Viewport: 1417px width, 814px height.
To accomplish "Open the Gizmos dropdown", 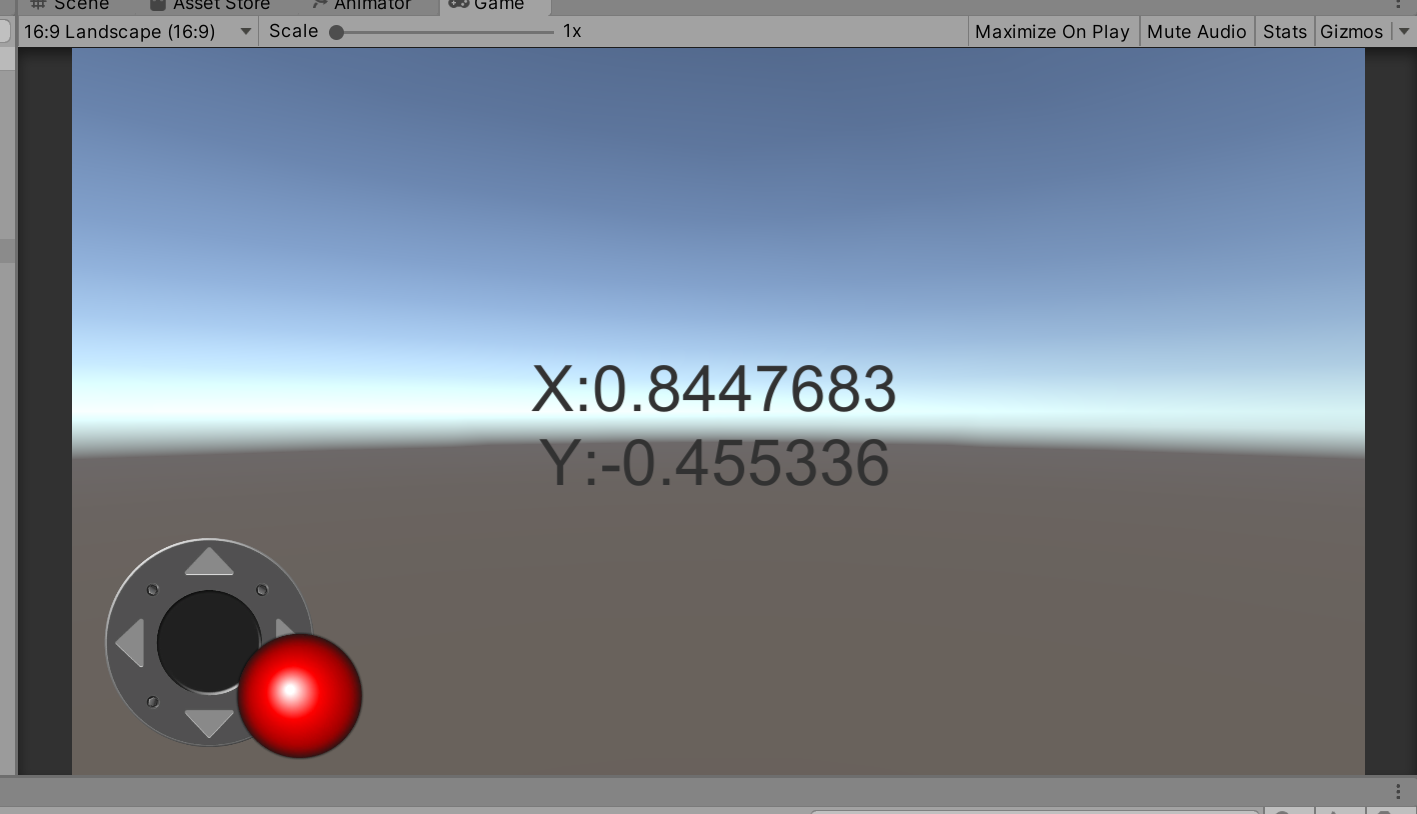I will tap(1351, 31).
